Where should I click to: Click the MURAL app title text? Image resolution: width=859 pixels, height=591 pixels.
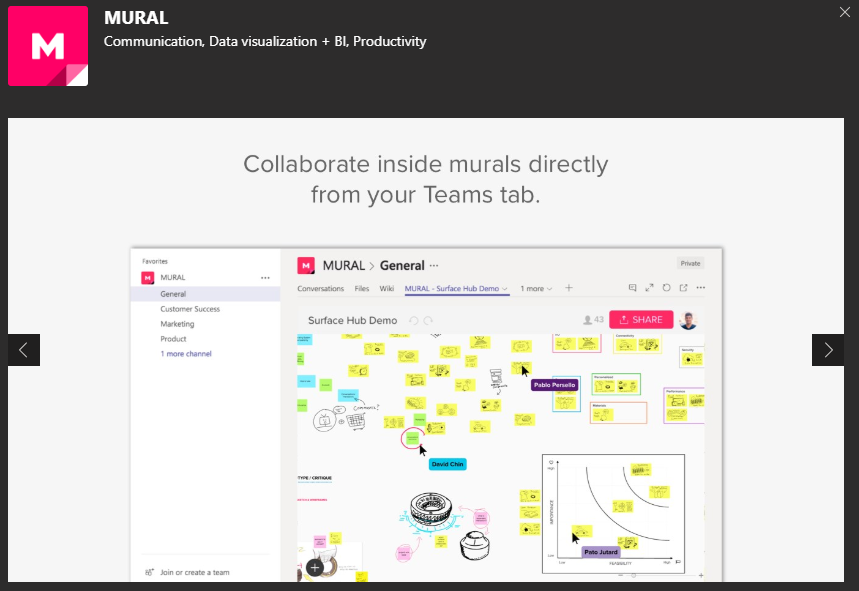click(x=136, y=18)
